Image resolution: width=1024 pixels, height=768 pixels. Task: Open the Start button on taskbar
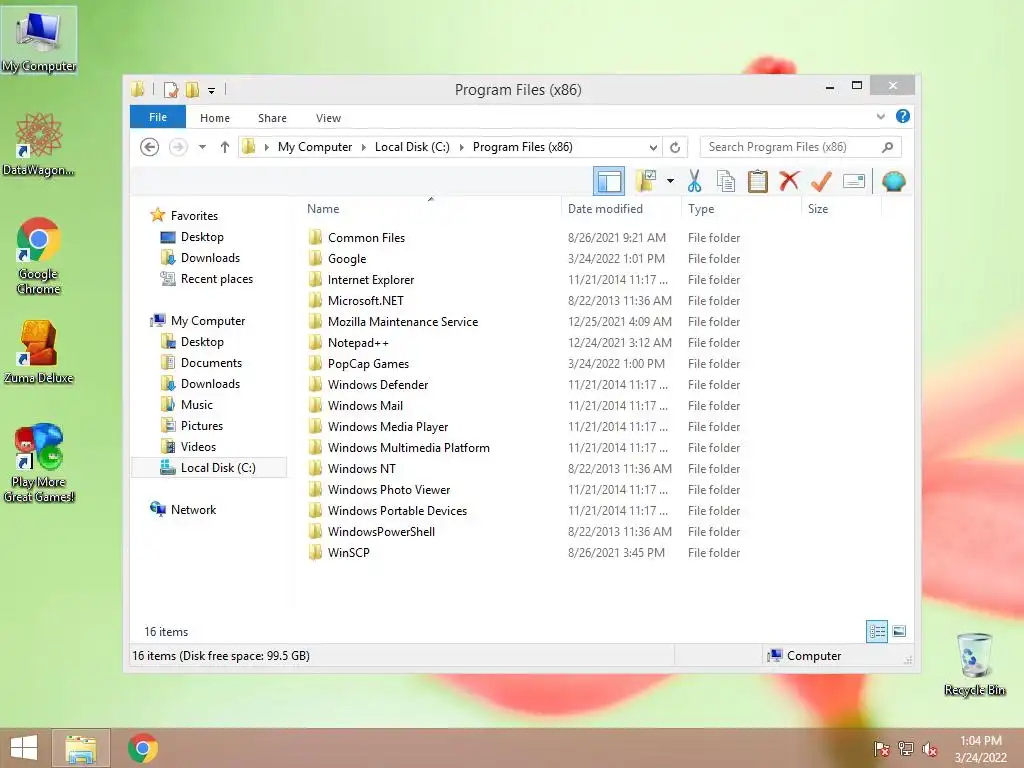pos(24,748)
